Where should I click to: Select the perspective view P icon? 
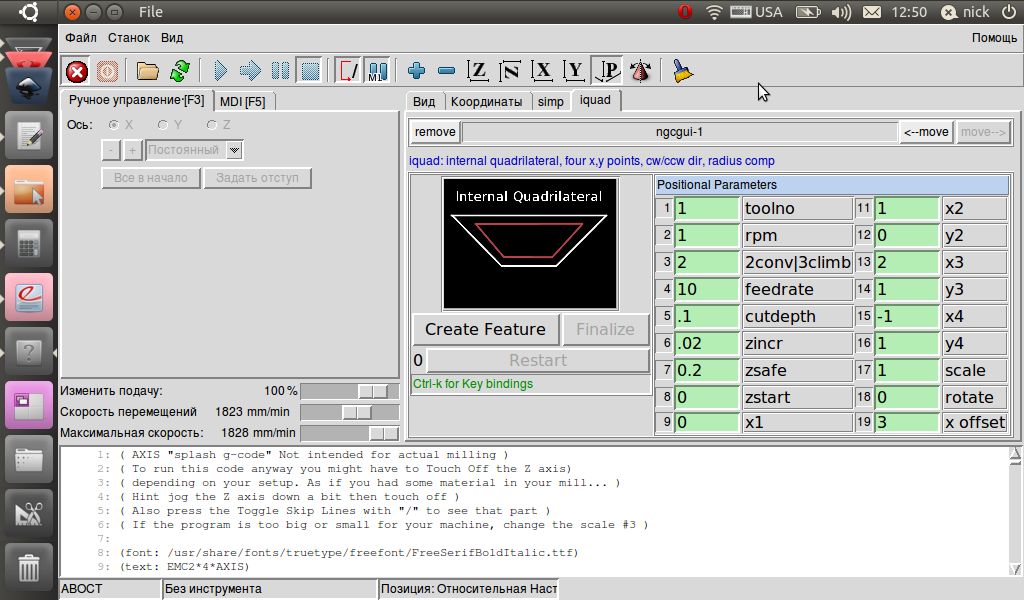[x=606, y=71]
